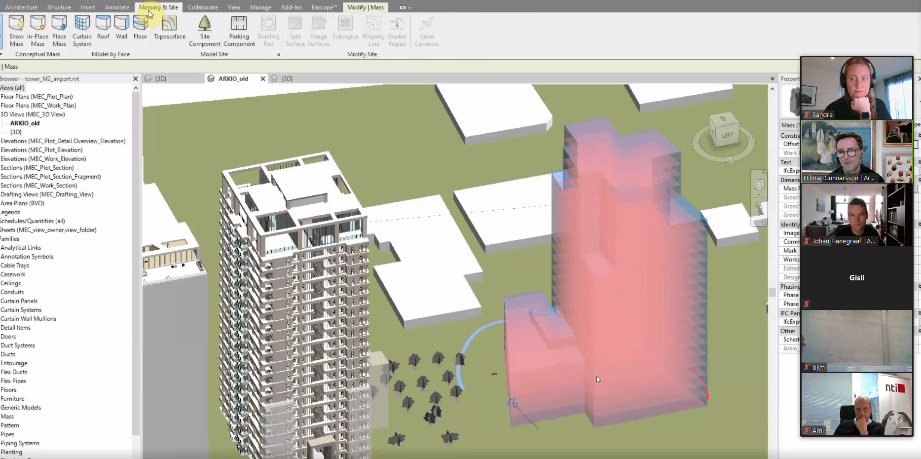This screenshot has width=921, height=459.
Task: Activate Curtain System by face
Action: pyautogui.click(x=82, y=31)
